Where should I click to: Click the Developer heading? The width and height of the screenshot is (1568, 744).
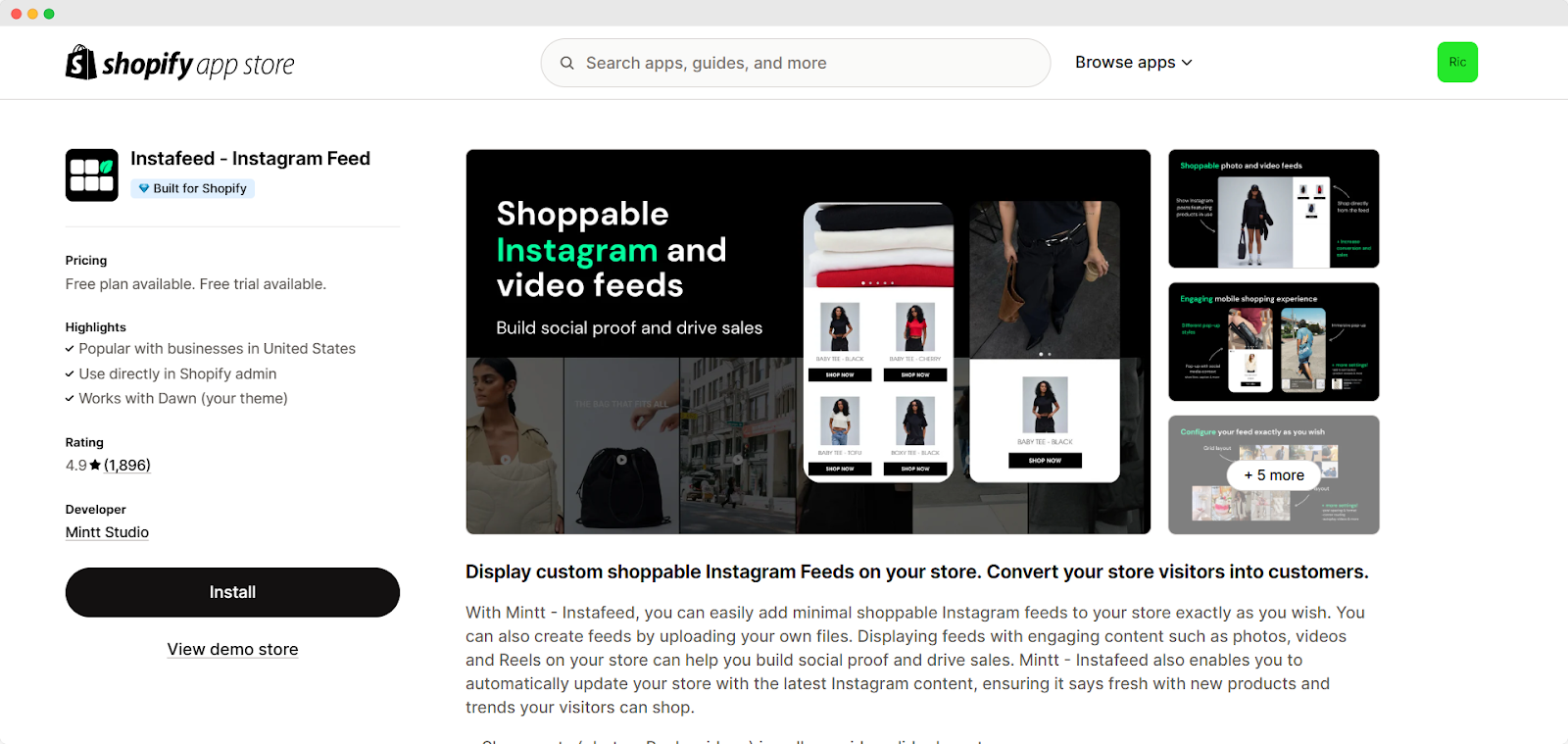[x=96, y=510]
